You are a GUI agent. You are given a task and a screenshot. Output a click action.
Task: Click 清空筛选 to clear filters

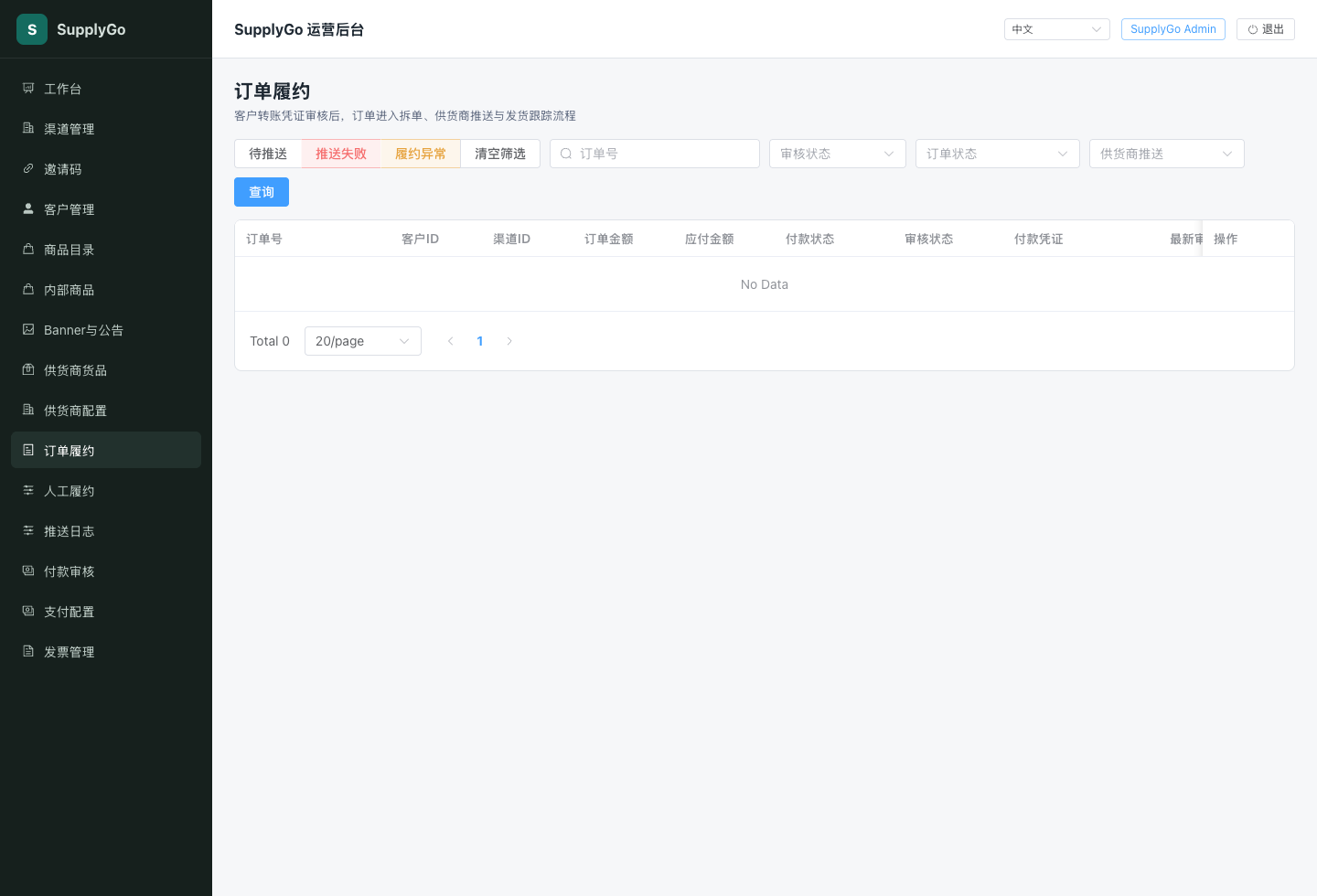(500, 154)
